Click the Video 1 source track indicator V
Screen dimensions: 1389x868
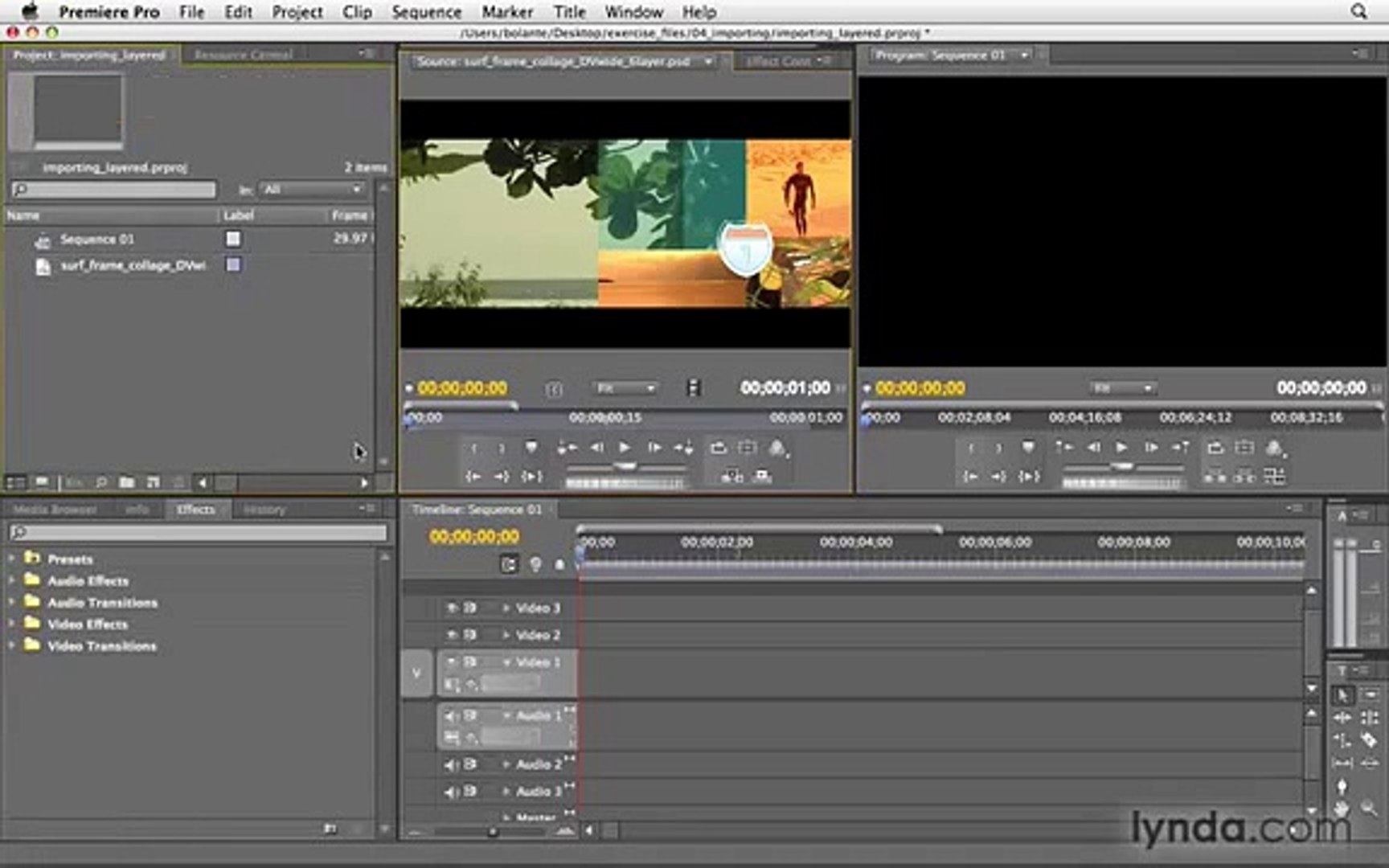coord(416,673)
